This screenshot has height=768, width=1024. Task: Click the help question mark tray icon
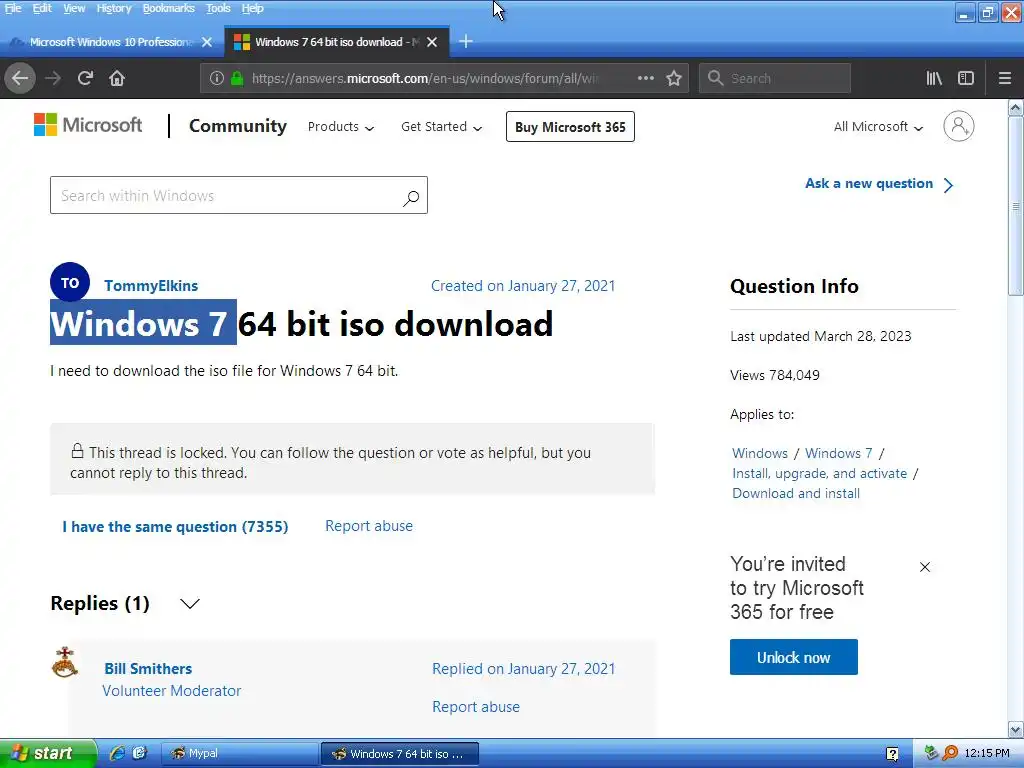[892, 754]
